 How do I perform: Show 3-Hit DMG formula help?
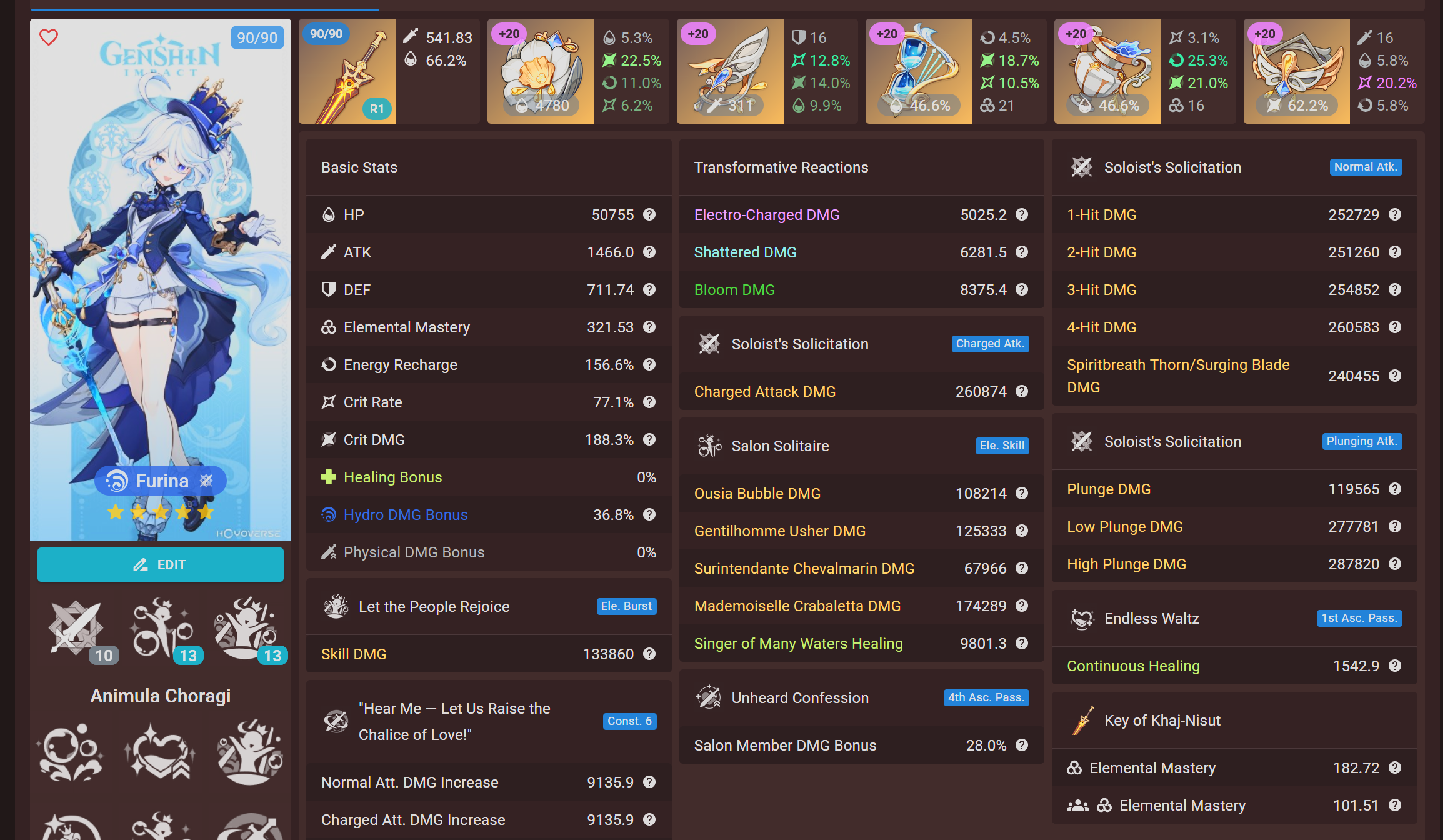pyautogui.click(x=1395, y=289)
